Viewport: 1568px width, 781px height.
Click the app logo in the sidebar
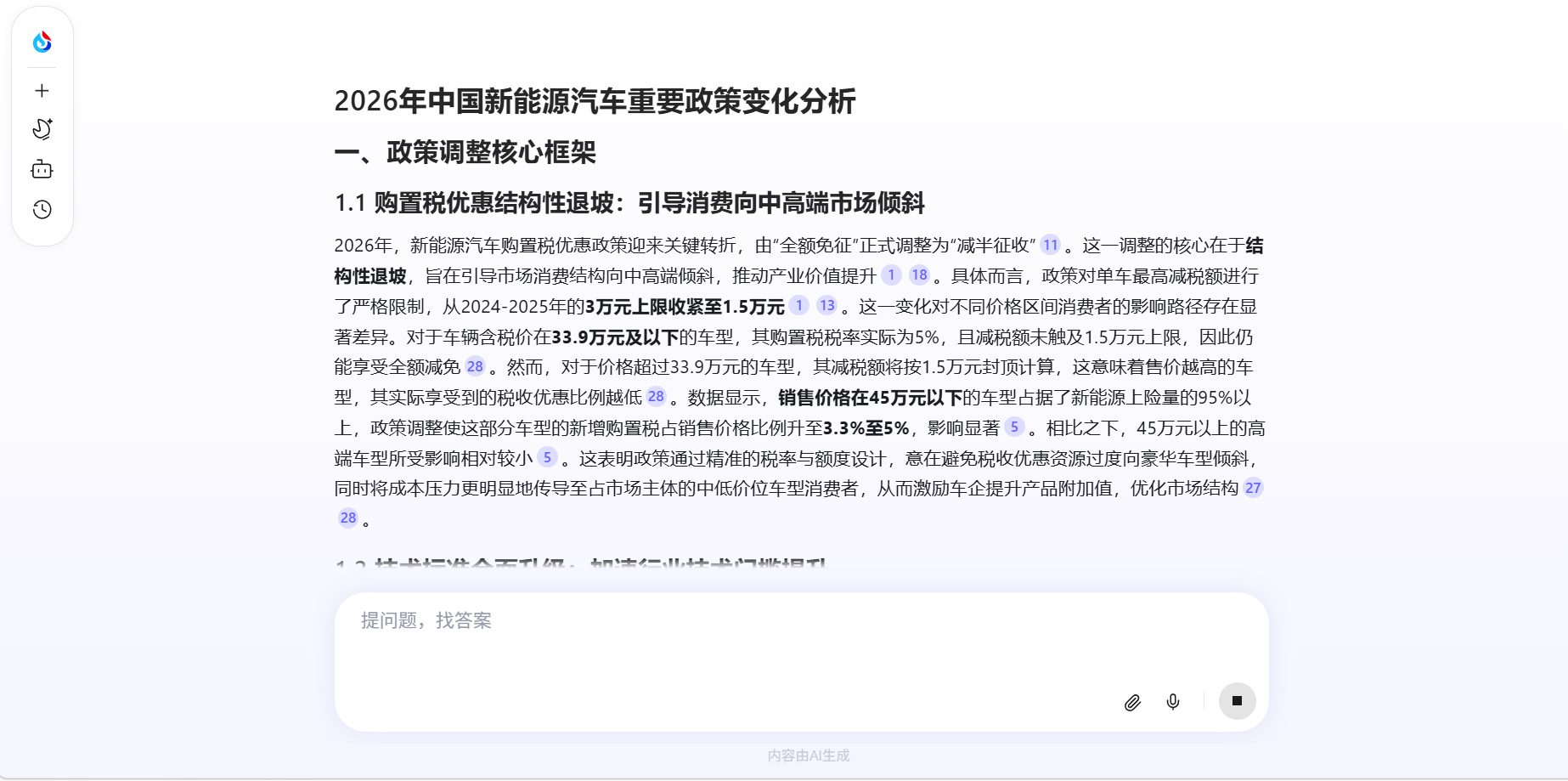pyautogui.click(x=42, y=42)
